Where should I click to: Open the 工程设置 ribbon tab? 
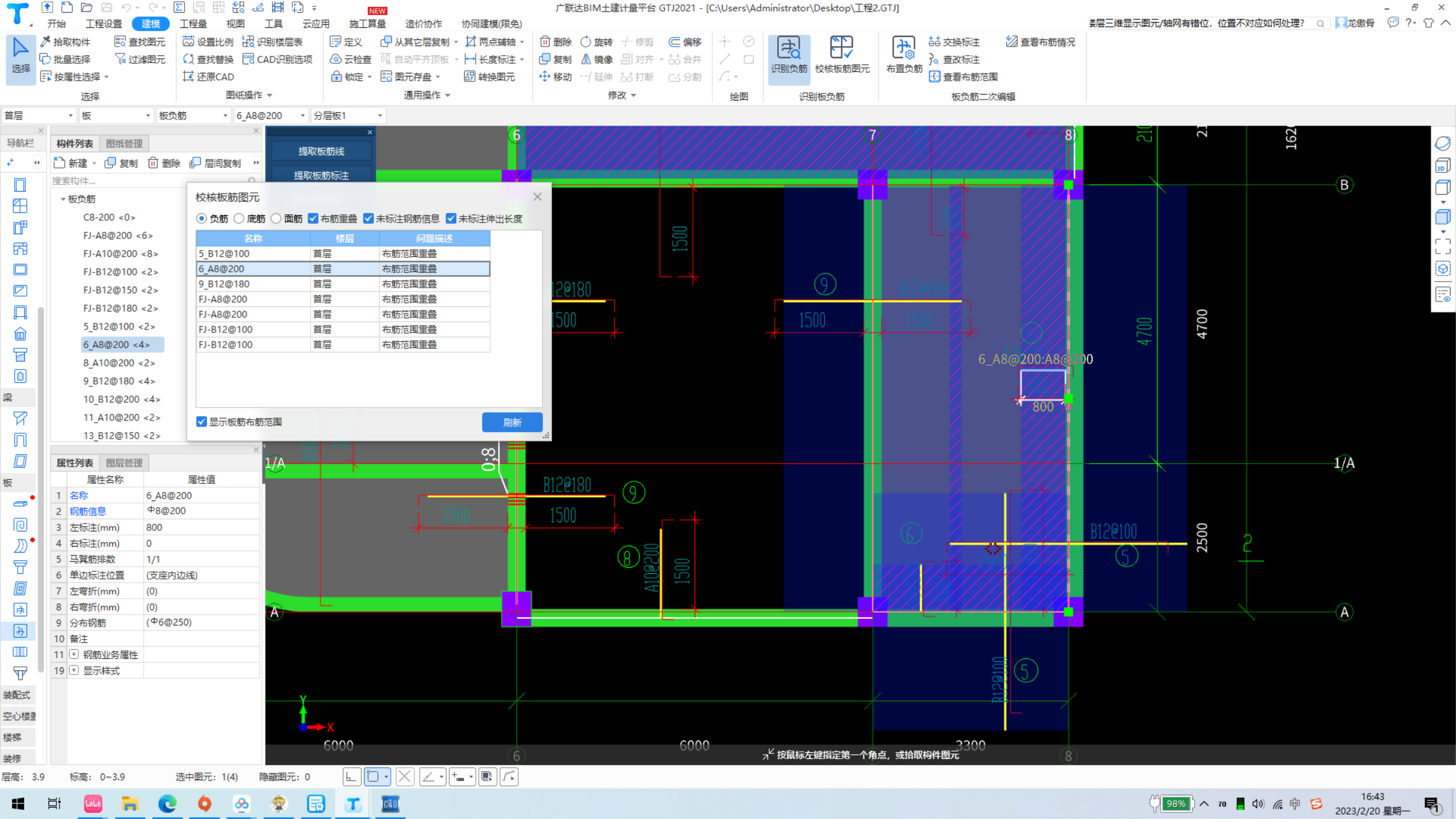(104, 24)
